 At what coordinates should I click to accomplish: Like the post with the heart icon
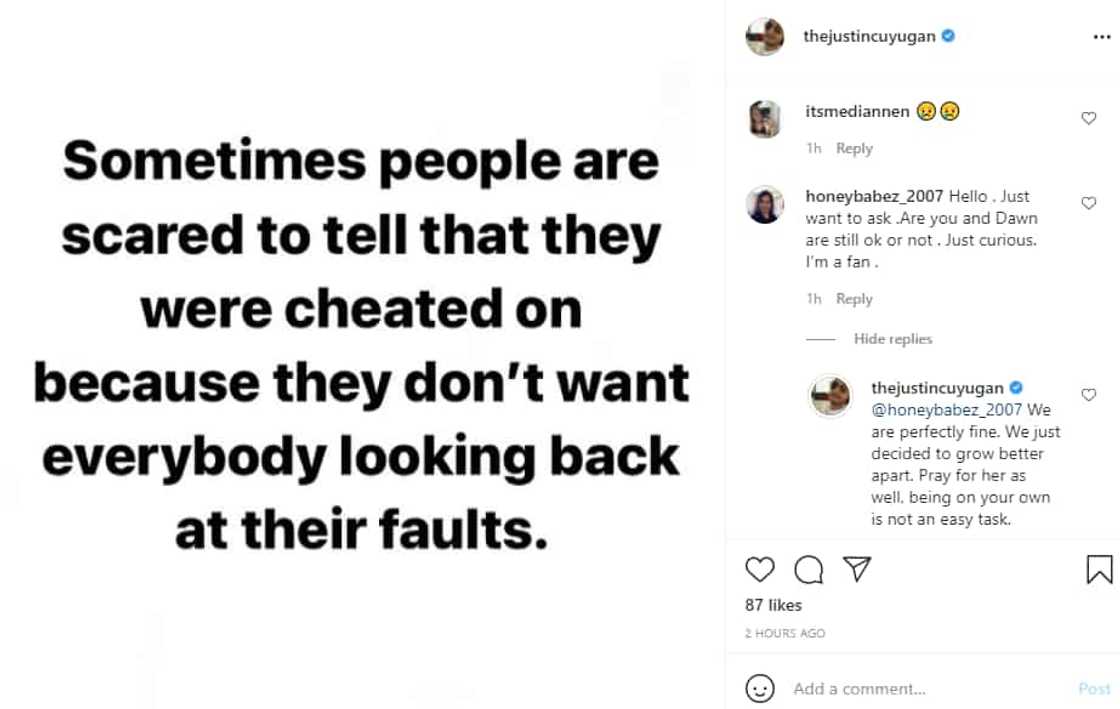coord(760,570)
